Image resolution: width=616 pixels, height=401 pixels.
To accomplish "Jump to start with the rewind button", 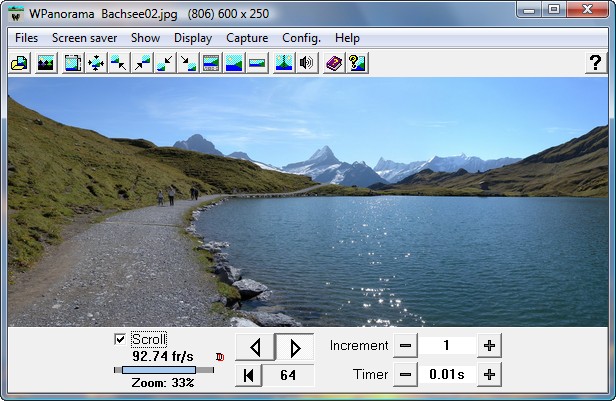I will pos(248,376).
